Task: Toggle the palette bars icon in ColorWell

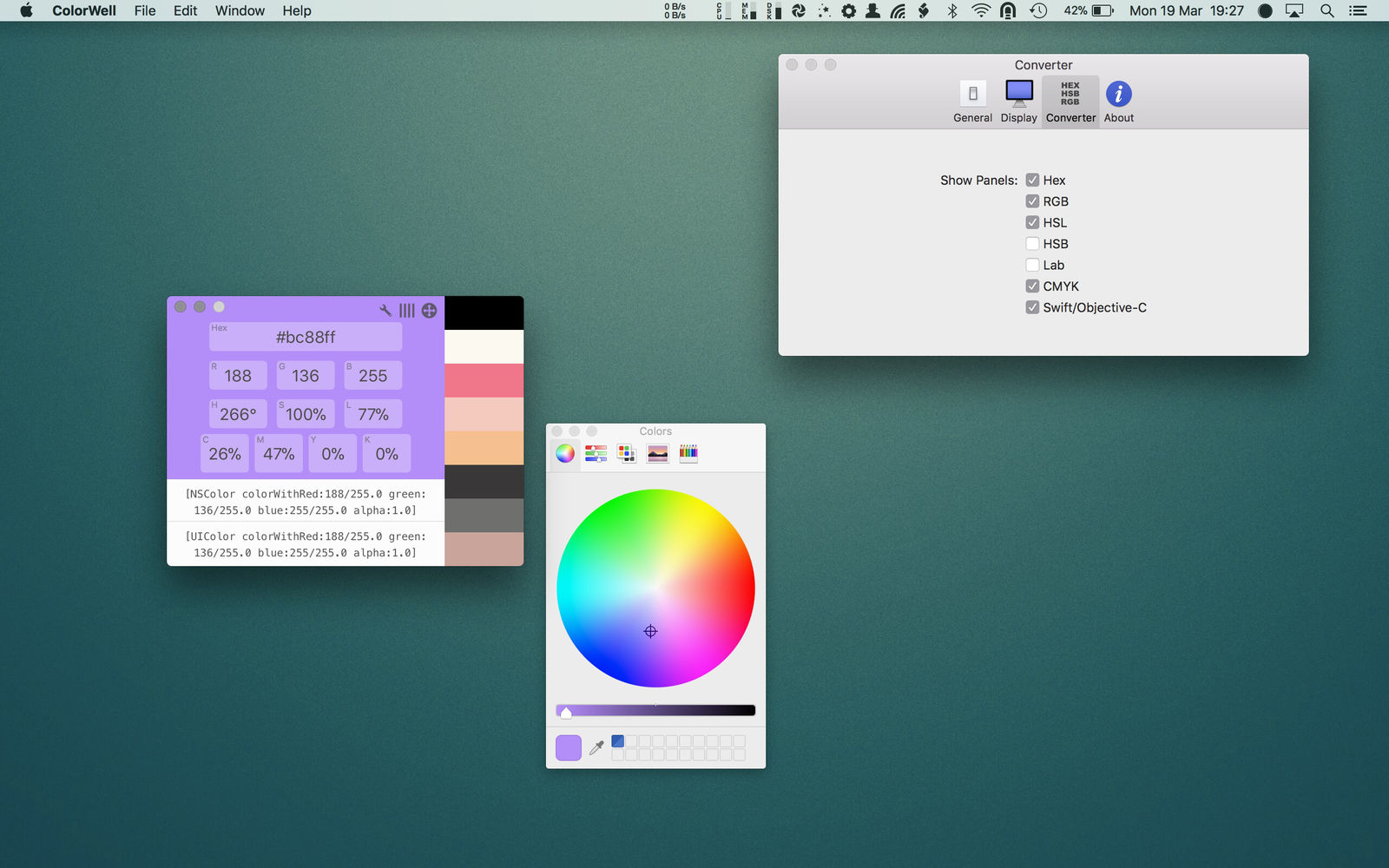Action: (407, 311)
